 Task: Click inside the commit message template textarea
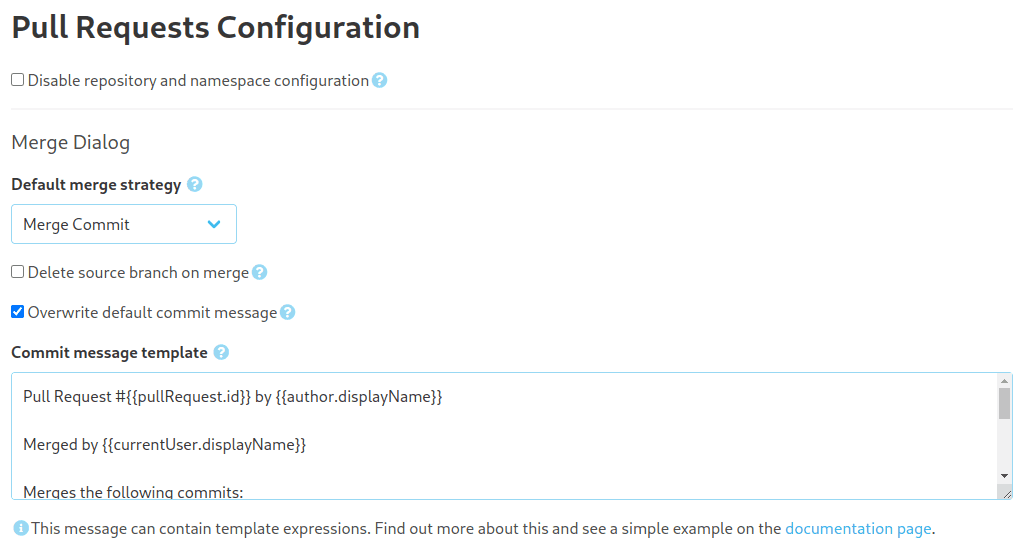coord(504,436)
